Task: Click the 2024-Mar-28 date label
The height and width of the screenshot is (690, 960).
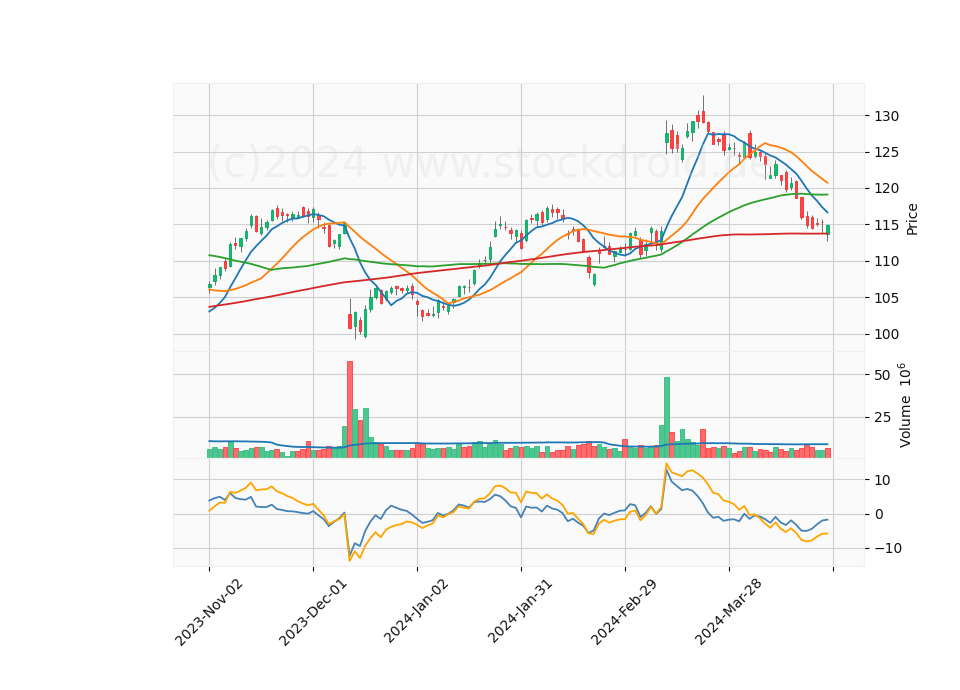Action: (728, 612)
